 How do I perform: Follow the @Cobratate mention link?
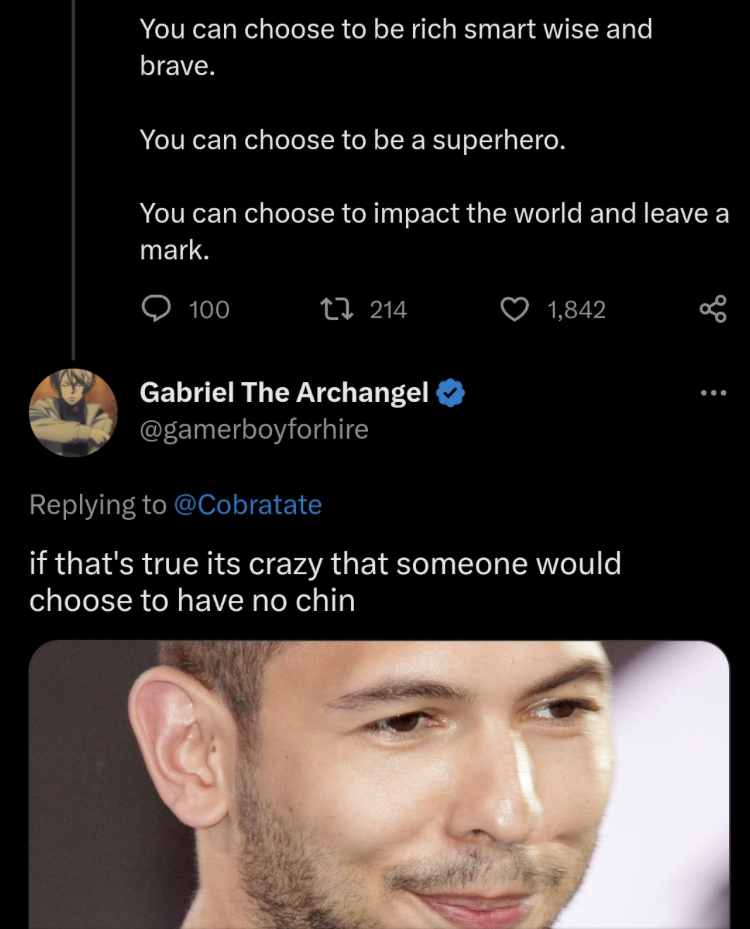248,505
